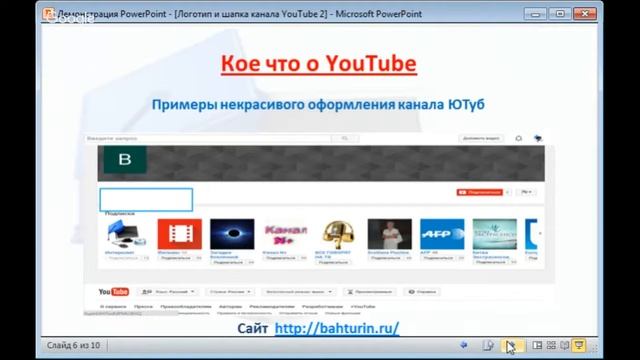Click the account avatar icon at far right
The width and height of the screenshot is (640, 360).
(538, 138)
